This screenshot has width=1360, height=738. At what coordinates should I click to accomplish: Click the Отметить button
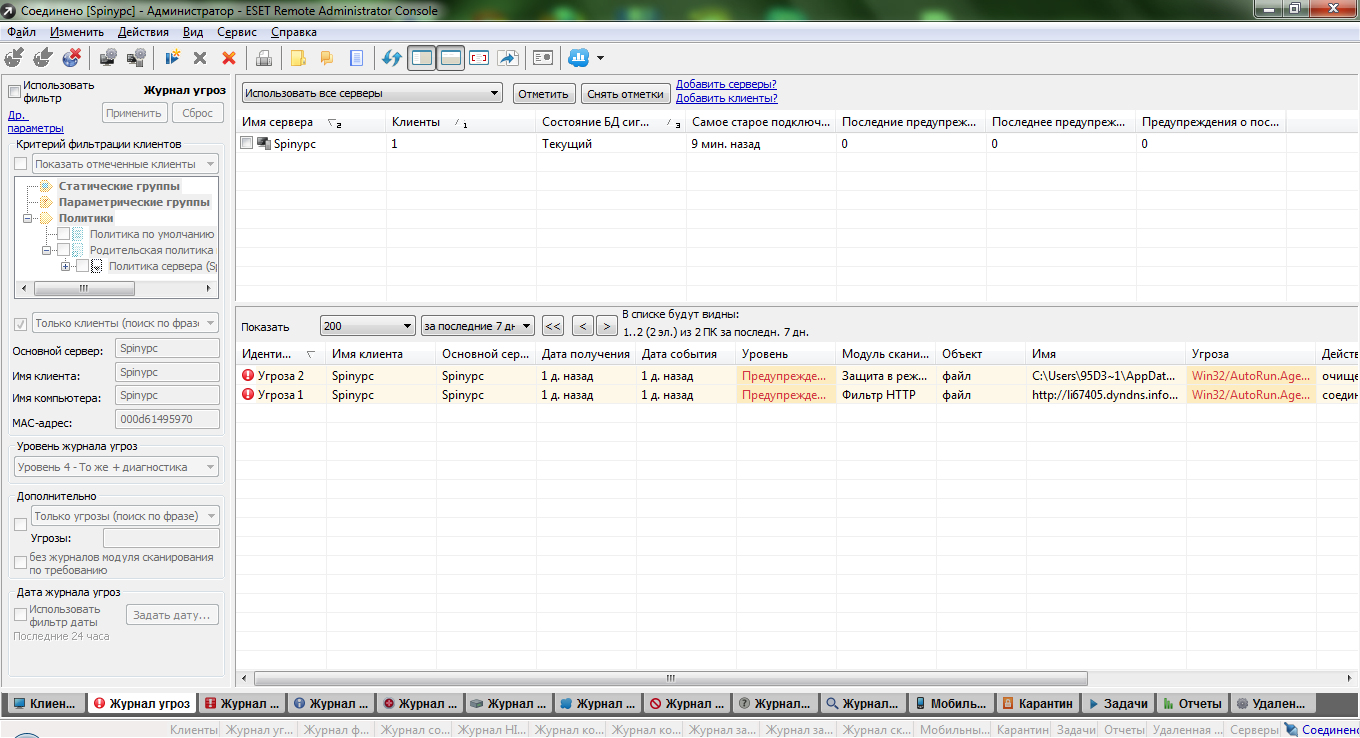pos(543,94)
